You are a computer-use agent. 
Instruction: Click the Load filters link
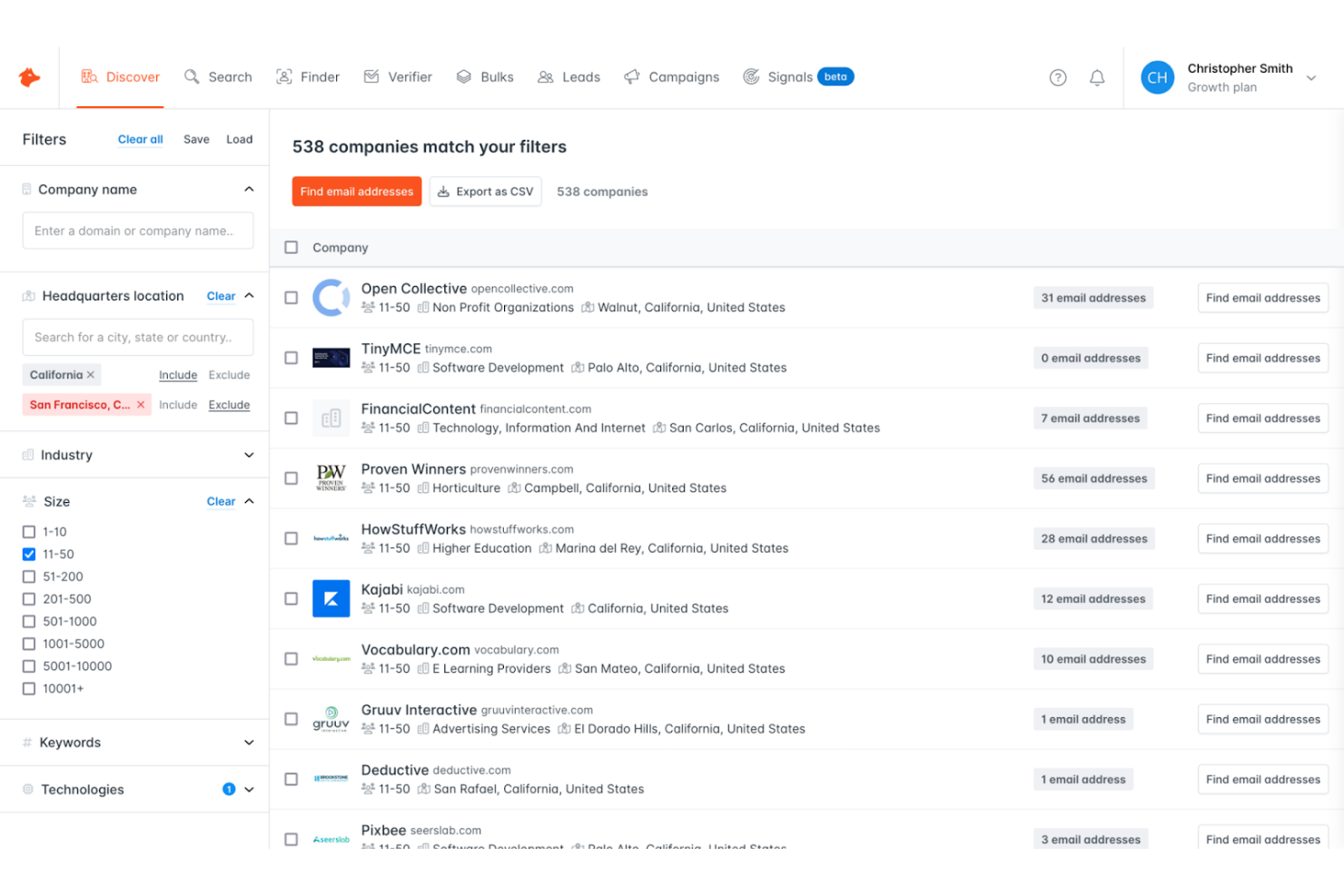click(240, 140)
